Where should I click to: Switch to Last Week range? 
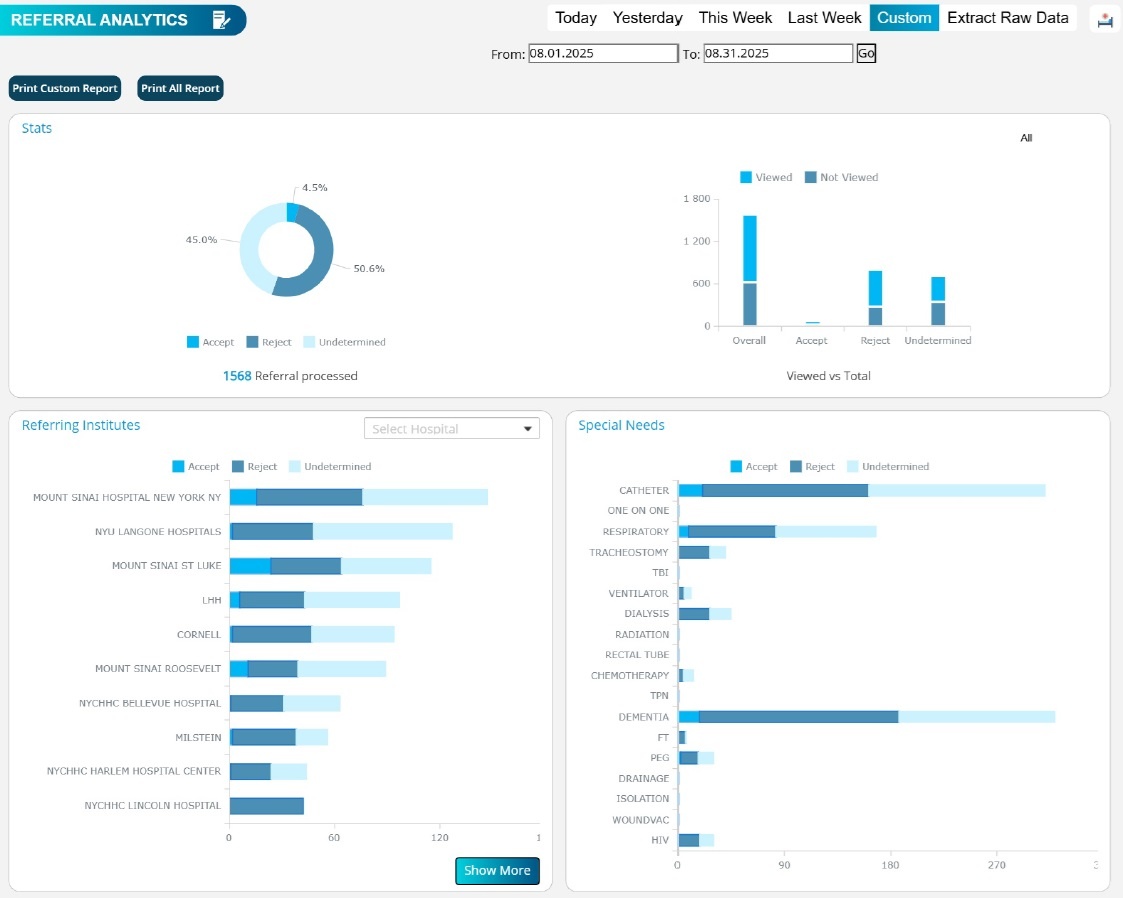click(x=824, y=18)
